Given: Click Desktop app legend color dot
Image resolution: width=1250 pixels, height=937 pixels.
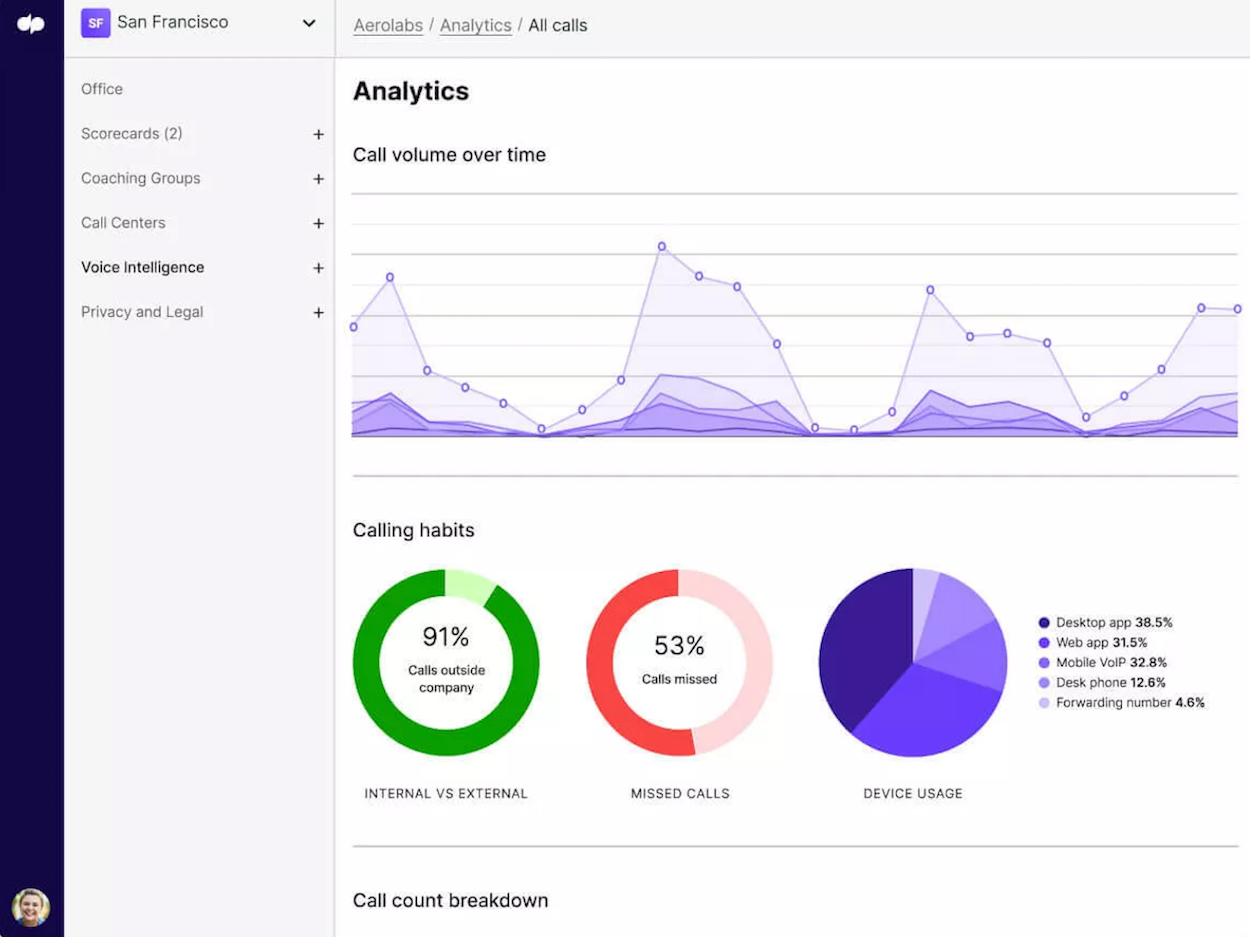Looking at the screenshot, I should pos(1044,623).
